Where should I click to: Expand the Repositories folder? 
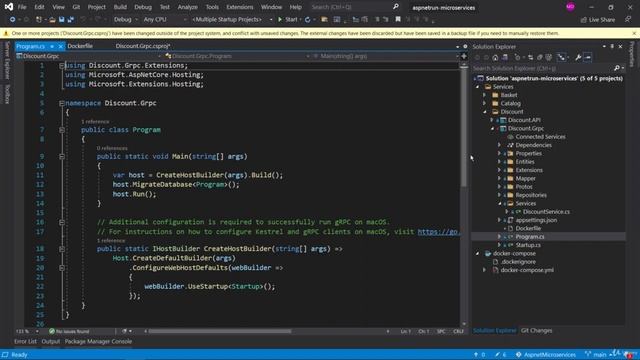[x=499, y=195]
